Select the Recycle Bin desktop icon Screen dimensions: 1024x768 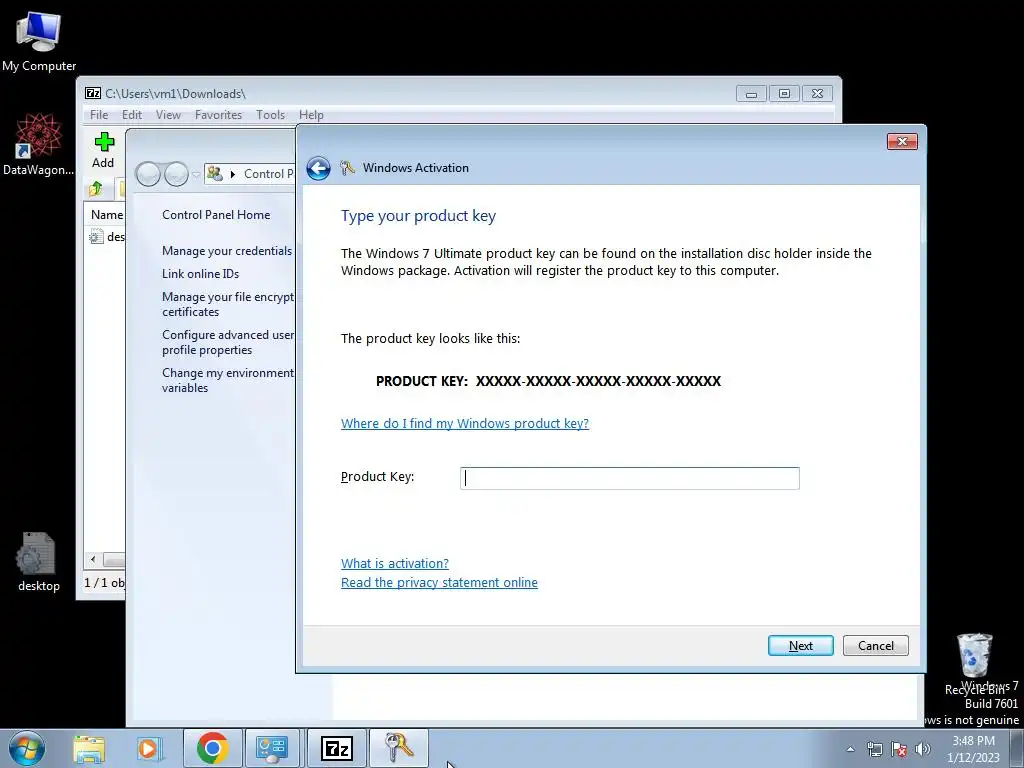(x=974, y=663)
